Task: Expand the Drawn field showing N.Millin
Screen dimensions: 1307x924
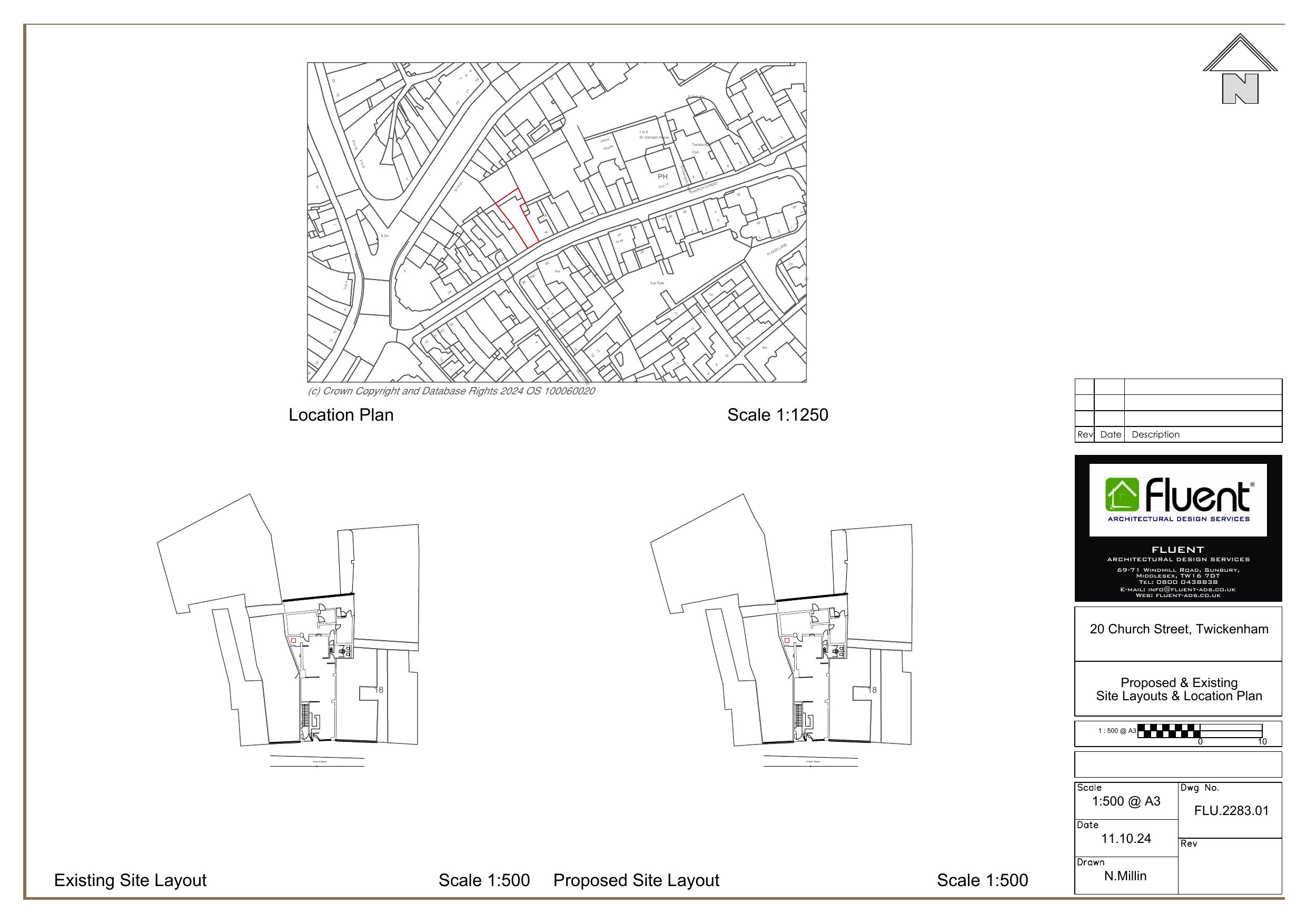Action: (x=1124, y=875)
